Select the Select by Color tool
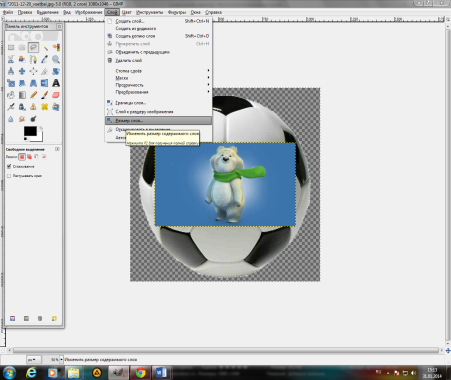This screenshot has height=380, width=451. (56, 48)
